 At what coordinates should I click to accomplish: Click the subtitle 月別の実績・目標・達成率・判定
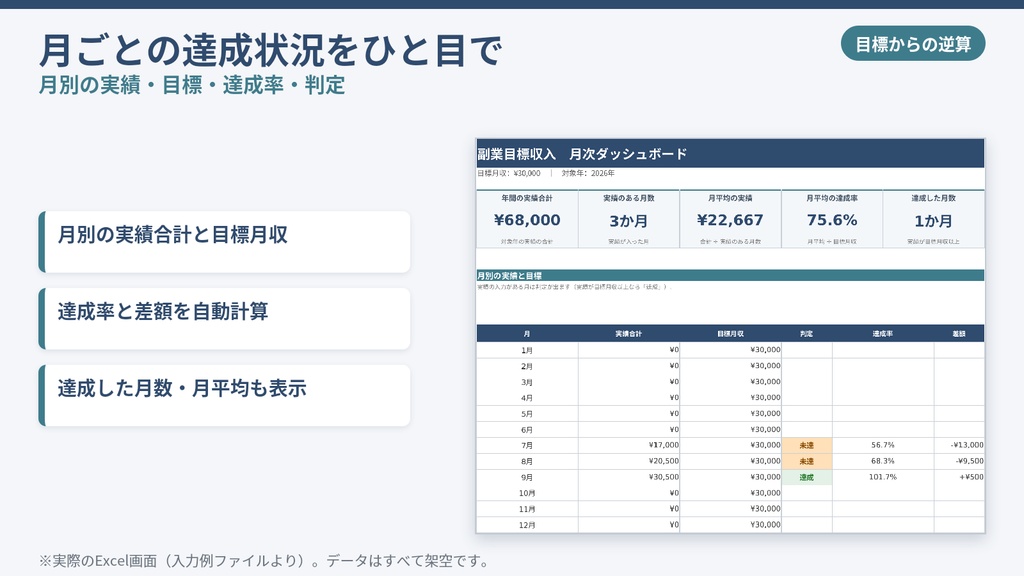192,85
